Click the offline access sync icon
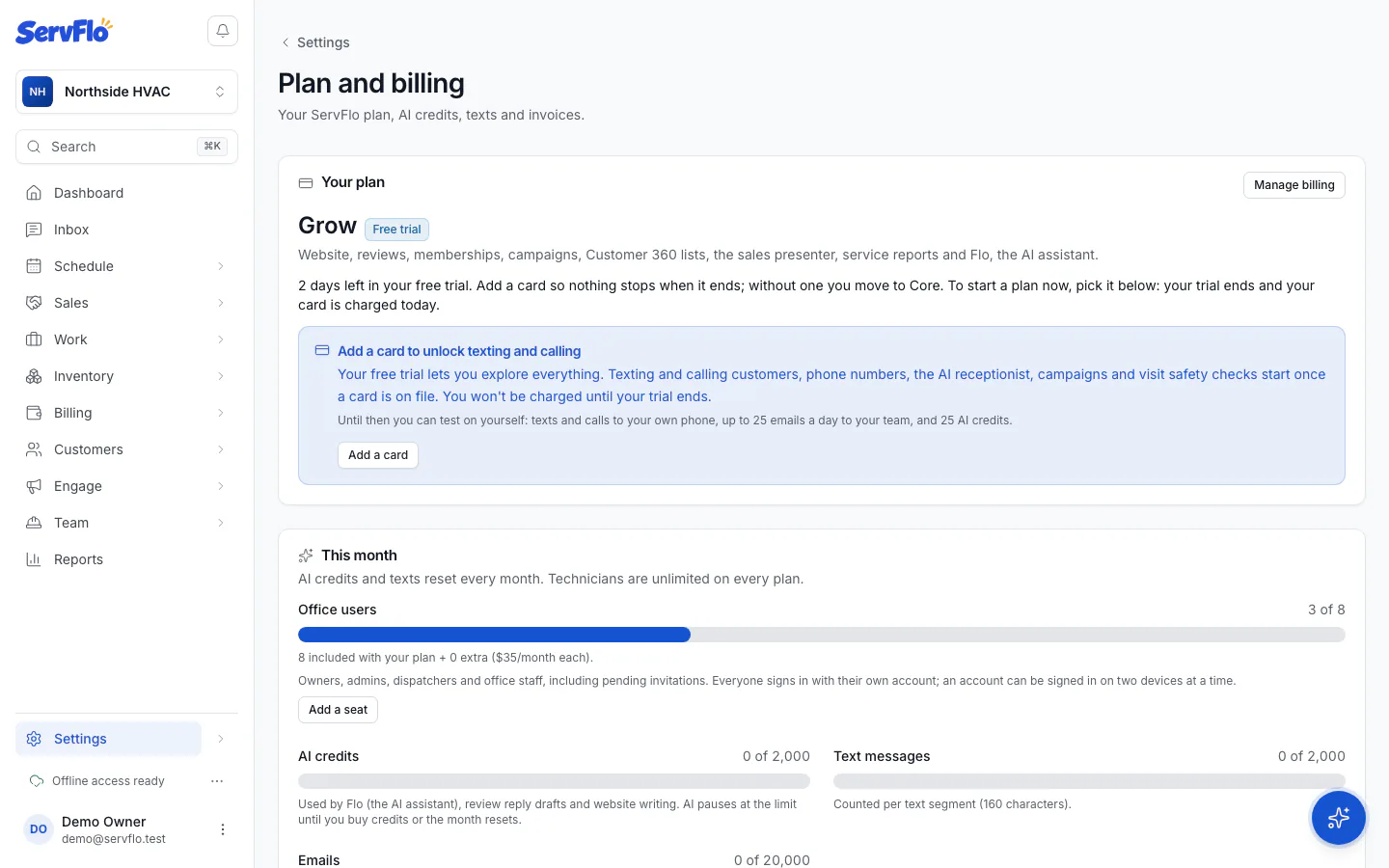 coord(37,781)
